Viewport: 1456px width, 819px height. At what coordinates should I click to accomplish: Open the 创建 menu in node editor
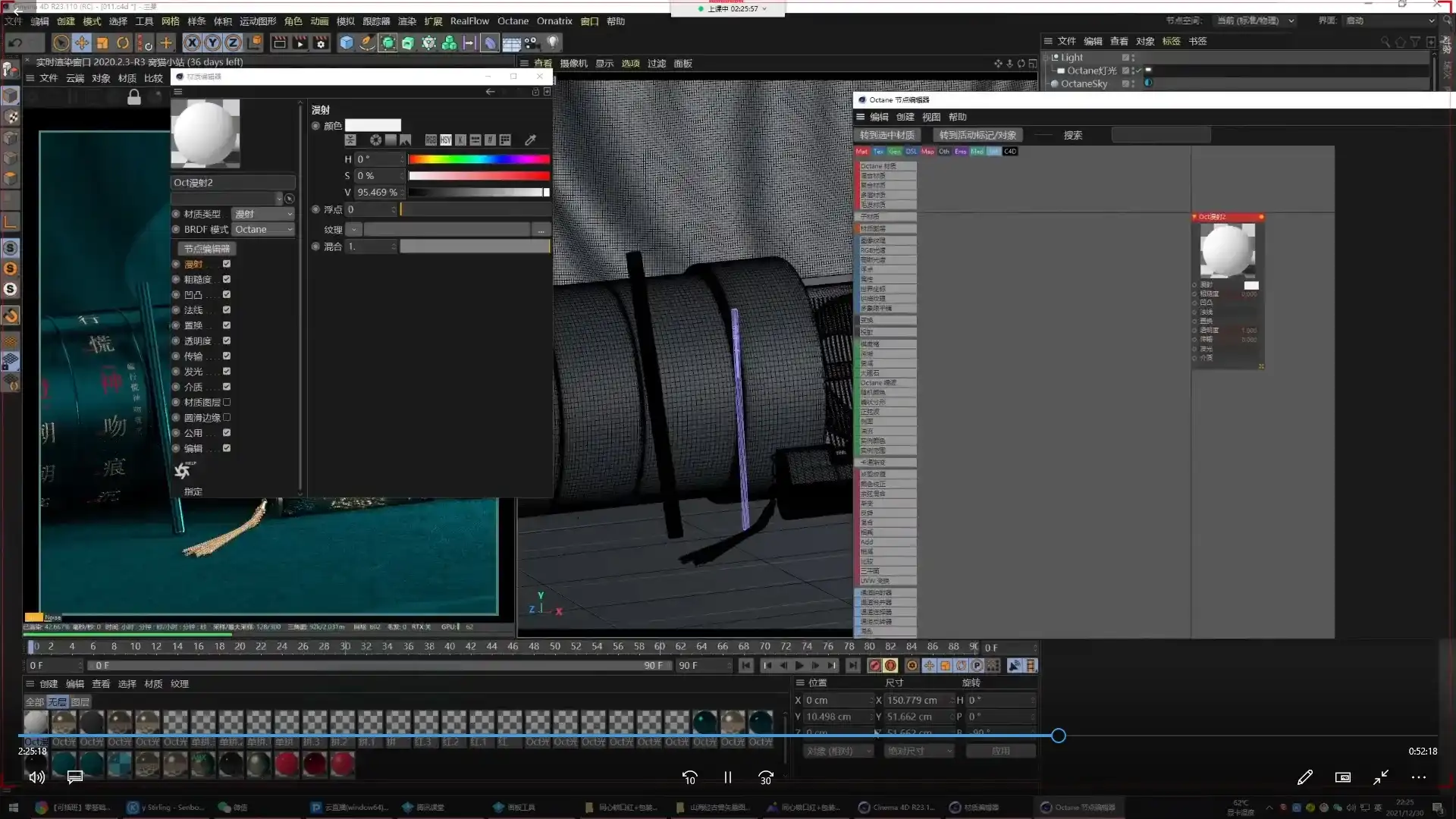click(x=905, y=117)
